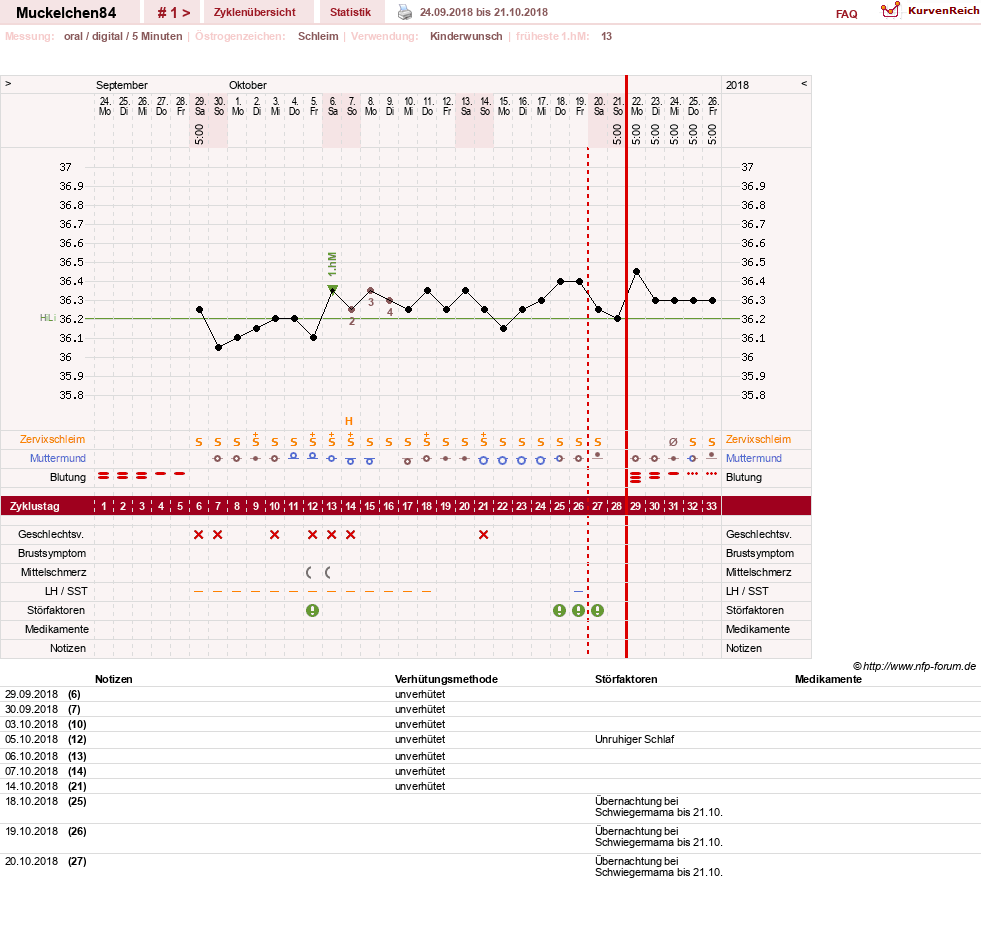Click the temperature point numbered 3
The width and height of the screenshot is (981, 940).
tap(370, 290)
